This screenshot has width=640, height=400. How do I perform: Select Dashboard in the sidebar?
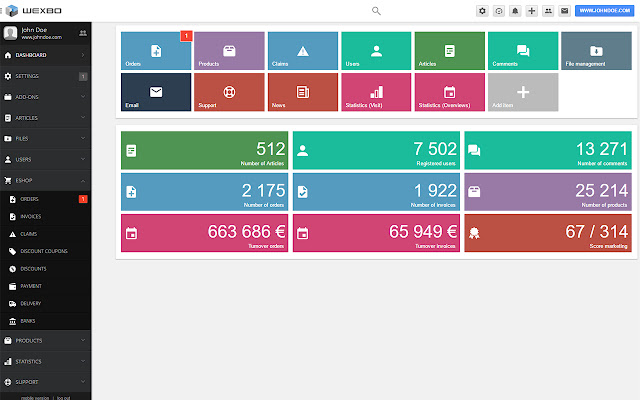pos(45,55)
